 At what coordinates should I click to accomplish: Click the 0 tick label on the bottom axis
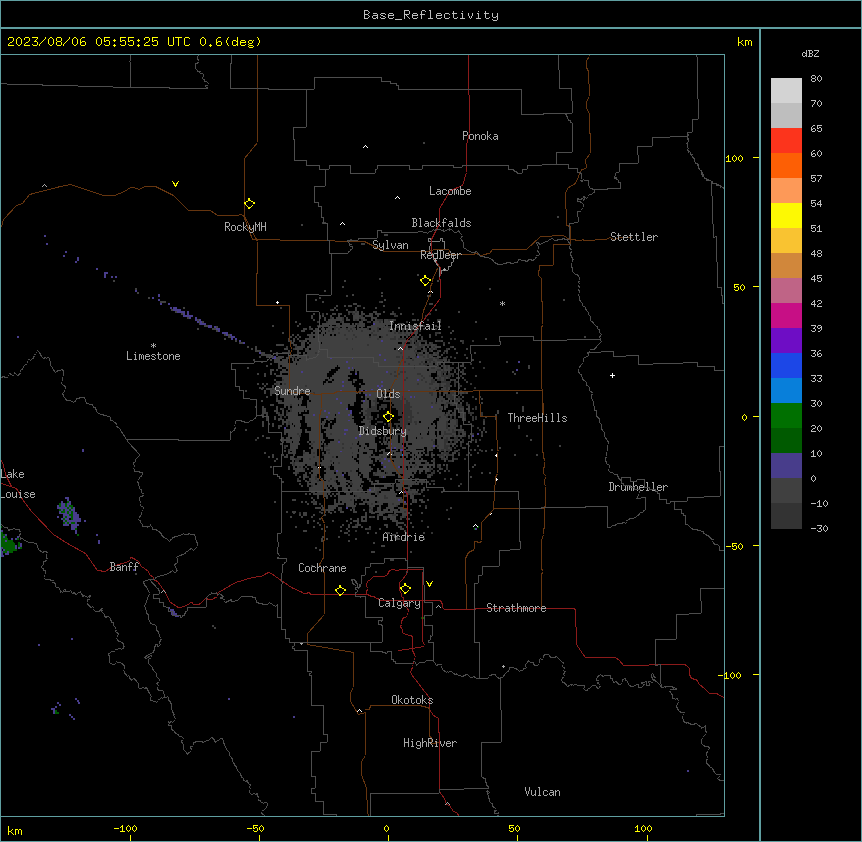click(386, 828)
